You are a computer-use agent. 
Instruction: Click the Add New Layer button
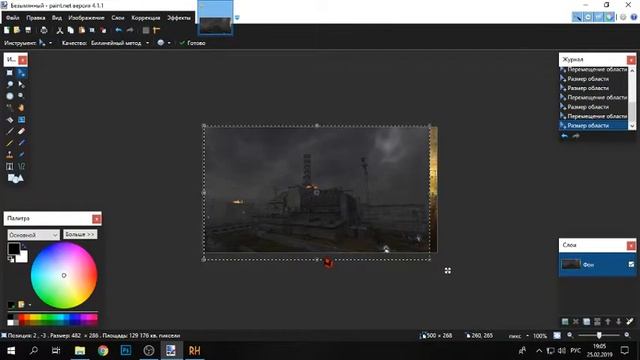(565, 322)
